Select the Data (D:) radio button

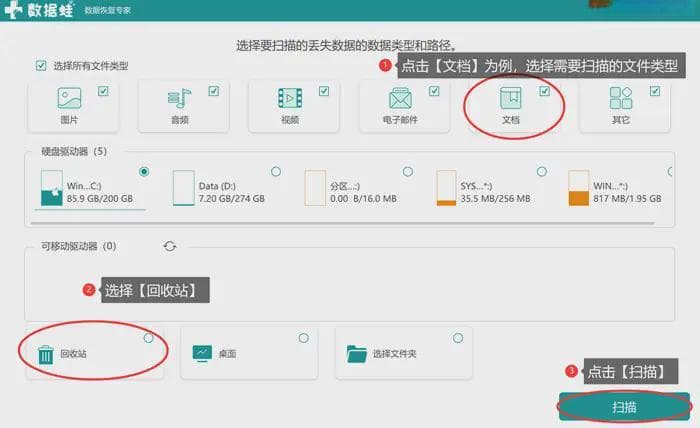pos(276,171)
